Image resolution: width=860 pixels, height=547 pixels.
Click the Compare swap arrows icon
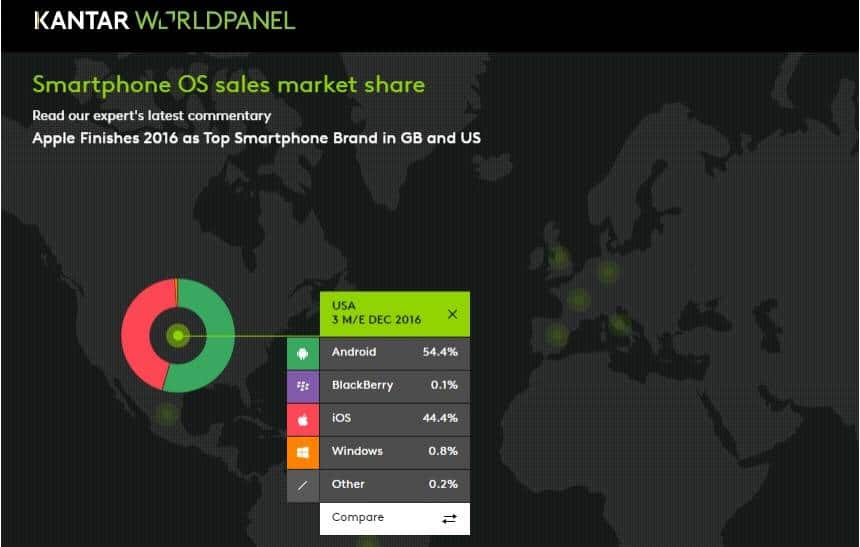point(449,518)
